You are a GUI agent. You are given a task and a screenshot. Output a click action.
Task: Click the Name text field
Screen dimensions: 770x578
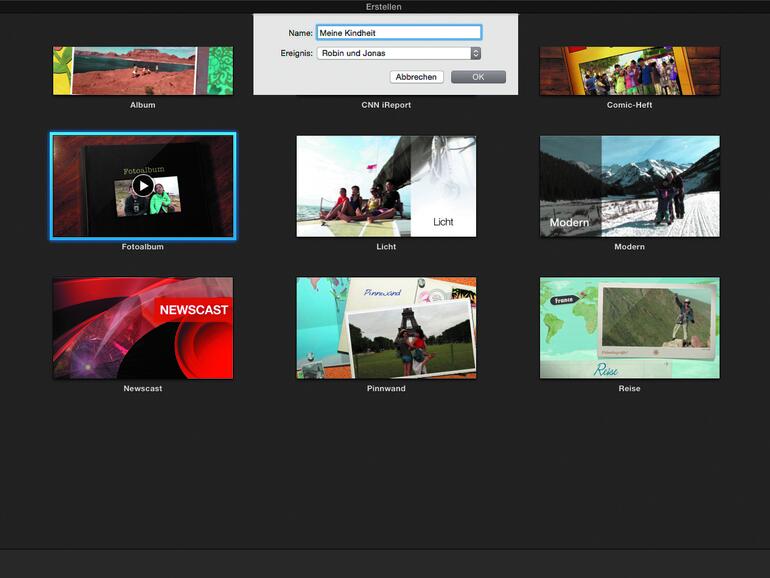click(399, 33)
